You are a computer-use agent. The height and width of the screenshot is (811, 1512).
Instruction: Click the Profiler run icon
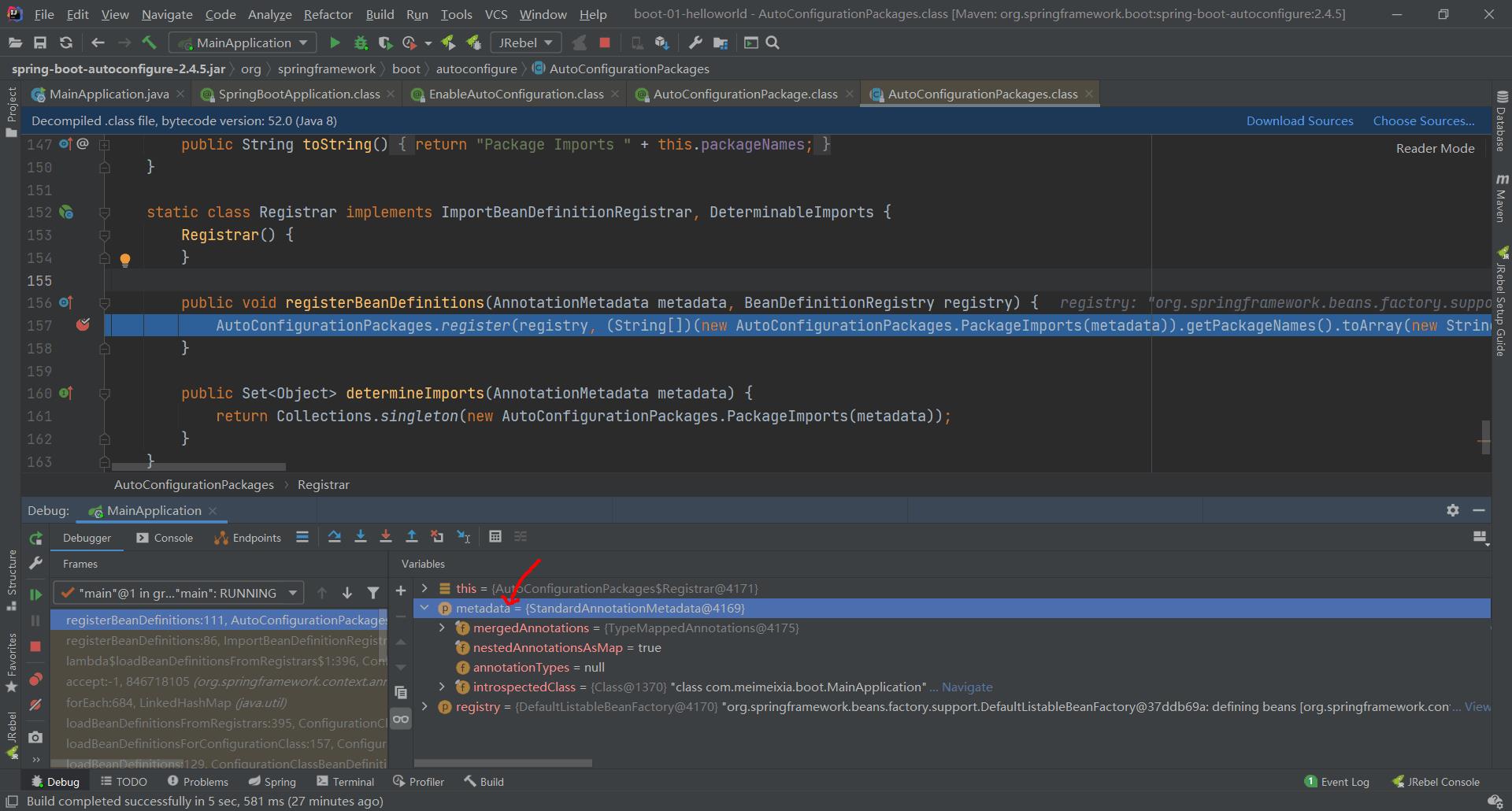(409, 43)
